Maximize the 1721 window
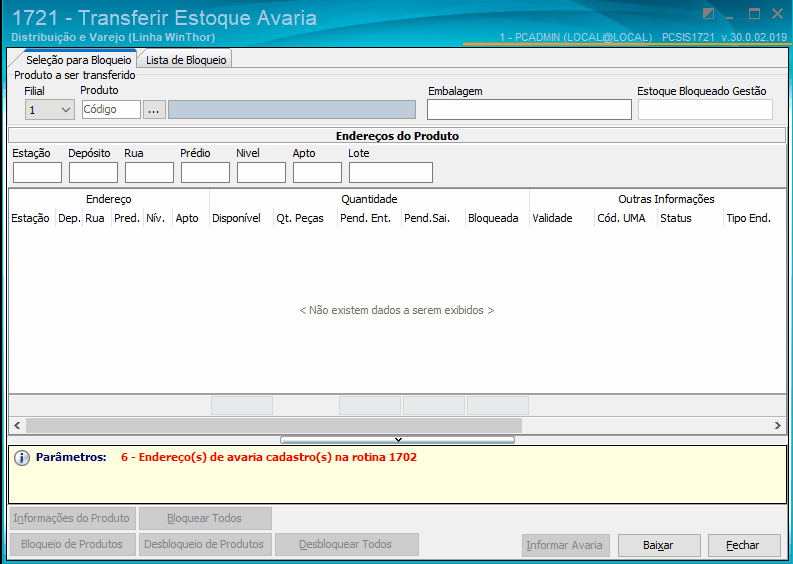 (754, 14)
